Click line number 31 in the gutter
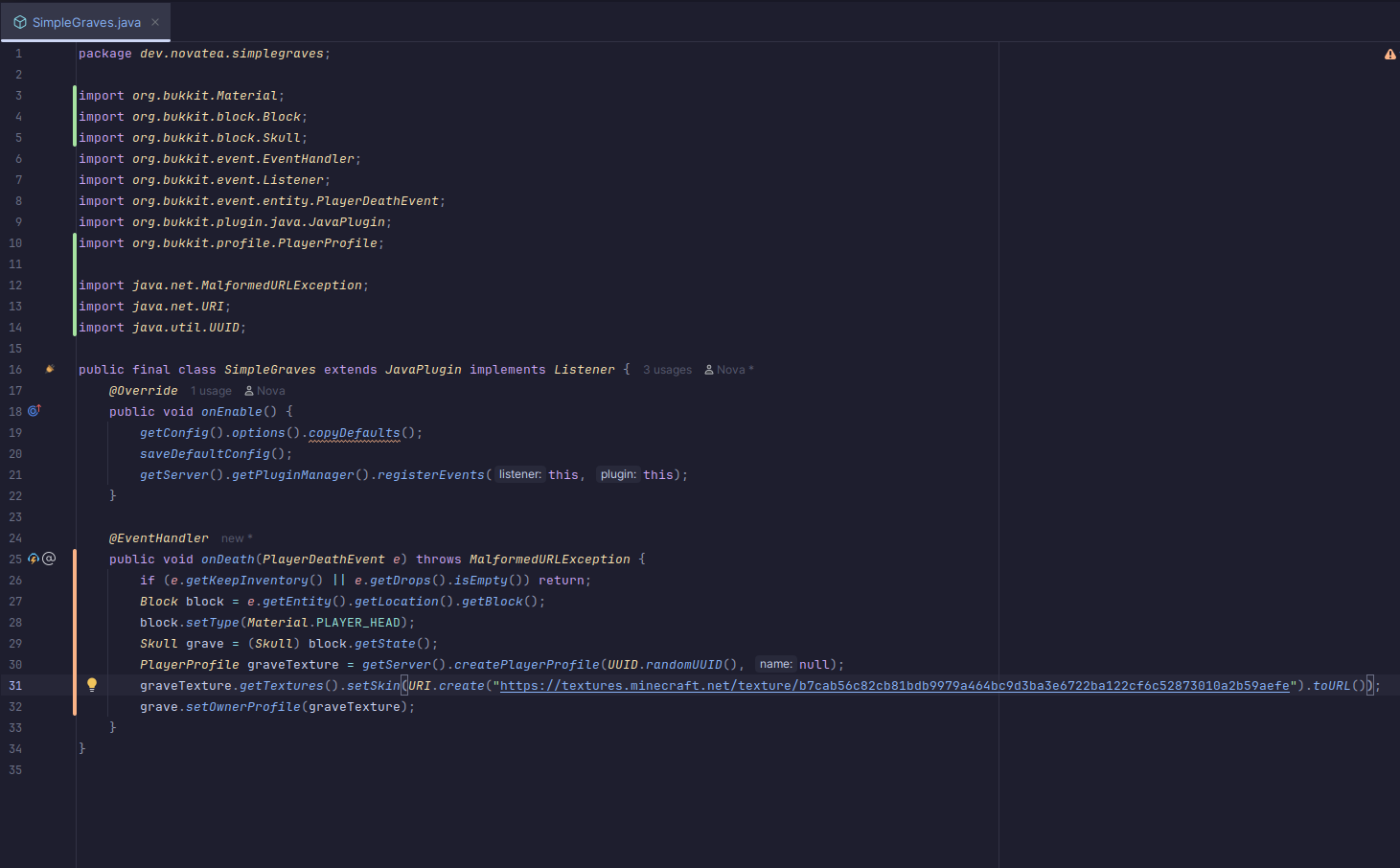 coord(15,686)
